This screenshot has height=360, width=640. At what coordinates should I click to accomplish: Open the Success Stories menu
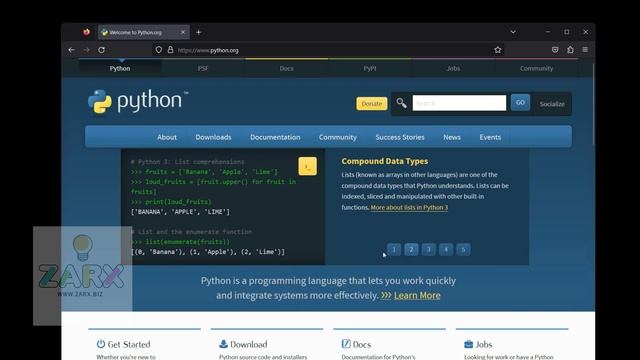400,137
